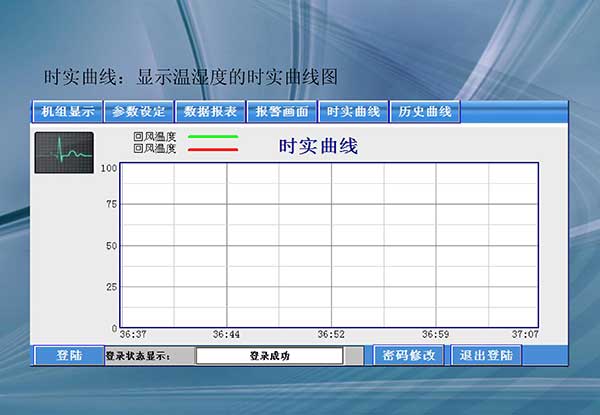The width and height of the screenshot is (600, 415).
Task: Click the 回风温度 label beside green line
Action: (155, 136)
